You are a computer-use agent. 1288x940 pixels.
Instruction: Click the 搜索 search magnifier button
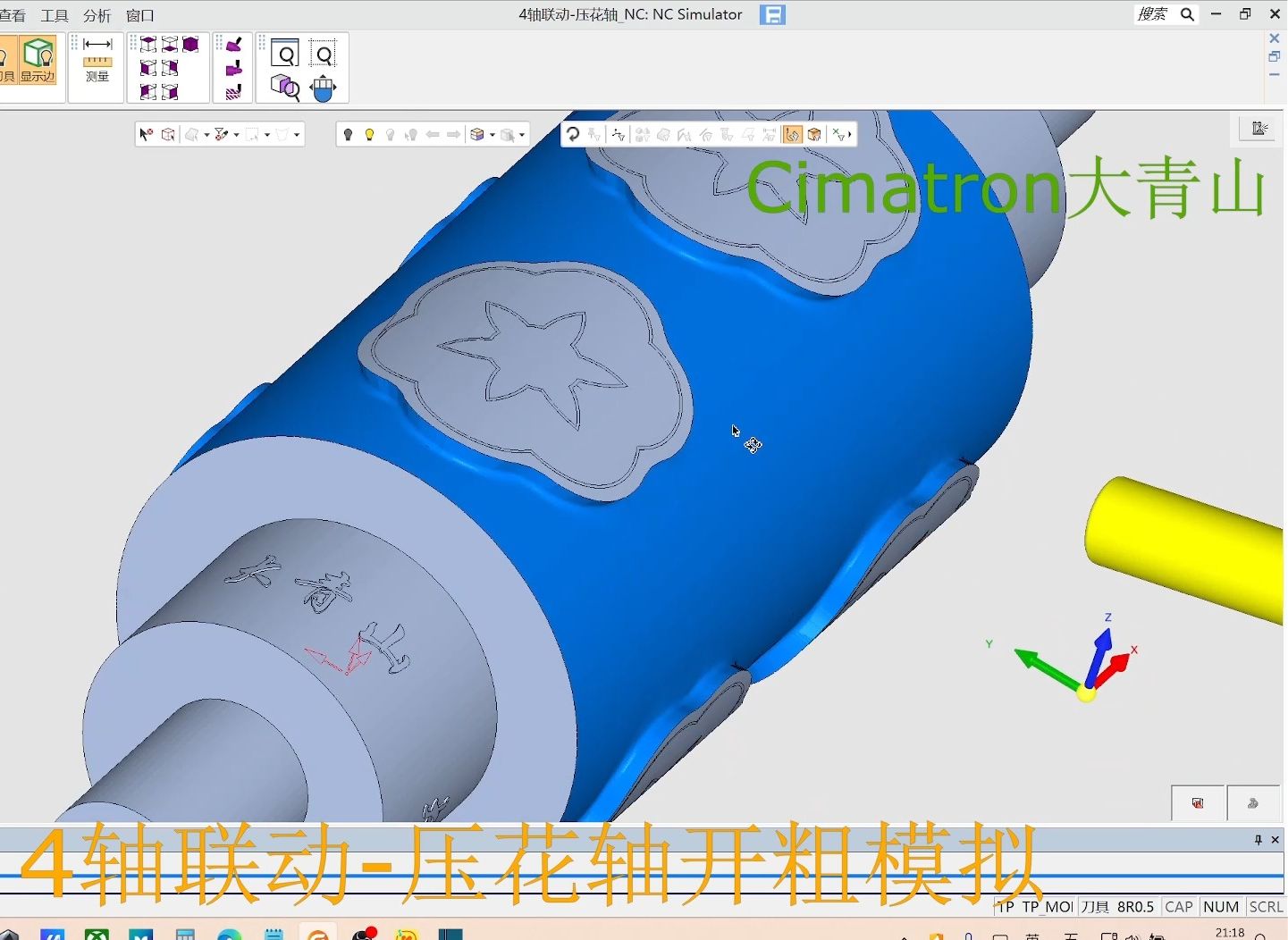click(1187, 14)
